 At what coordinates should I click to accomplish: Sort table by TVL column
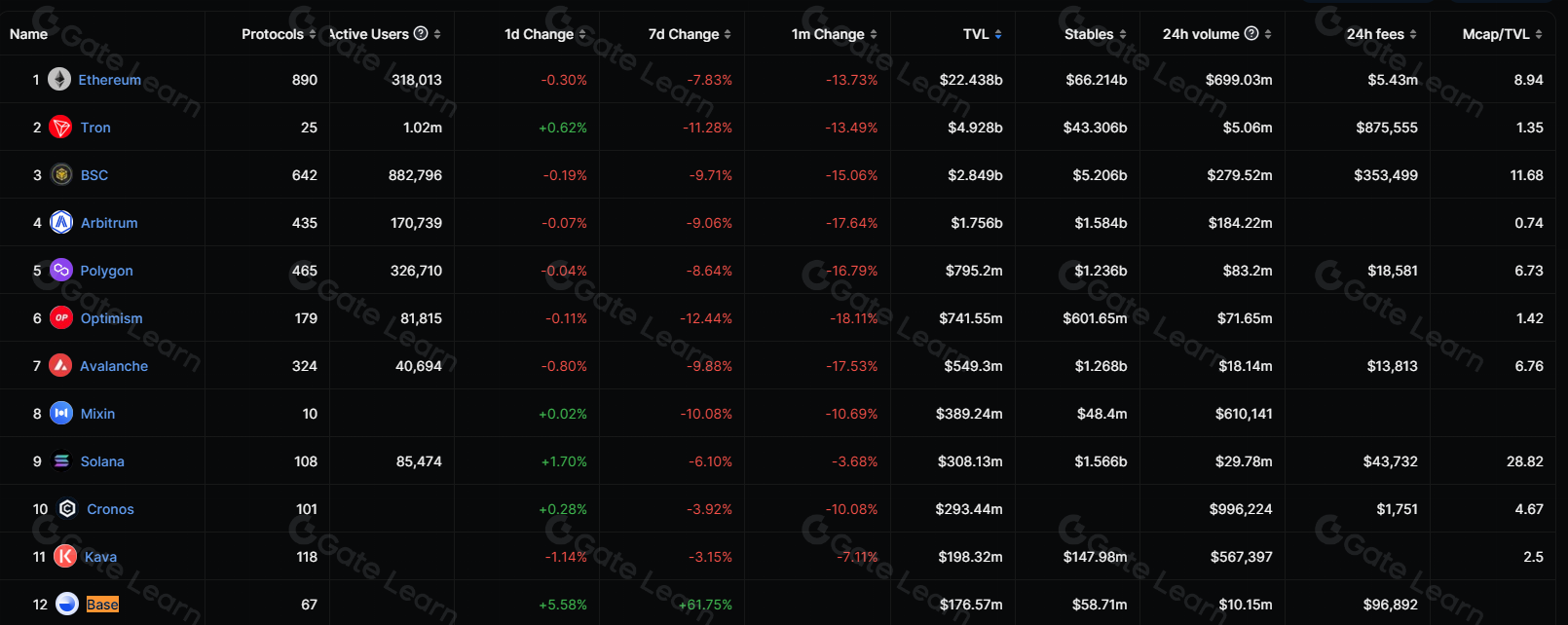pyautogui.click(x=998, y=34)
